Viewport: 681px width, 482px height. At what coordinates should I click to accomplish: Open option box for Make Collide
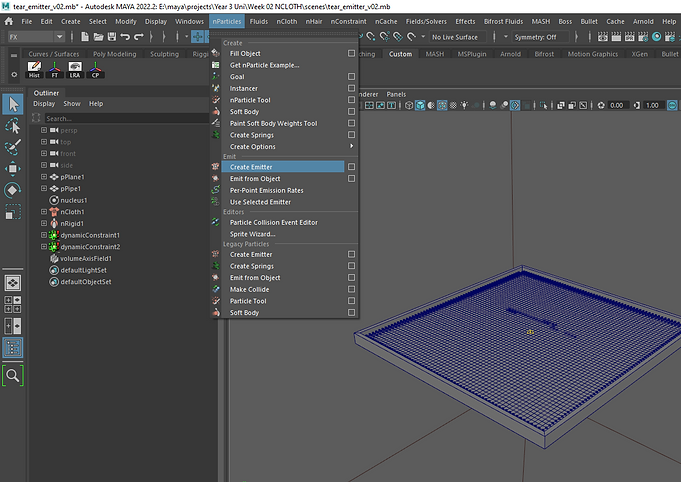point(351,289)
